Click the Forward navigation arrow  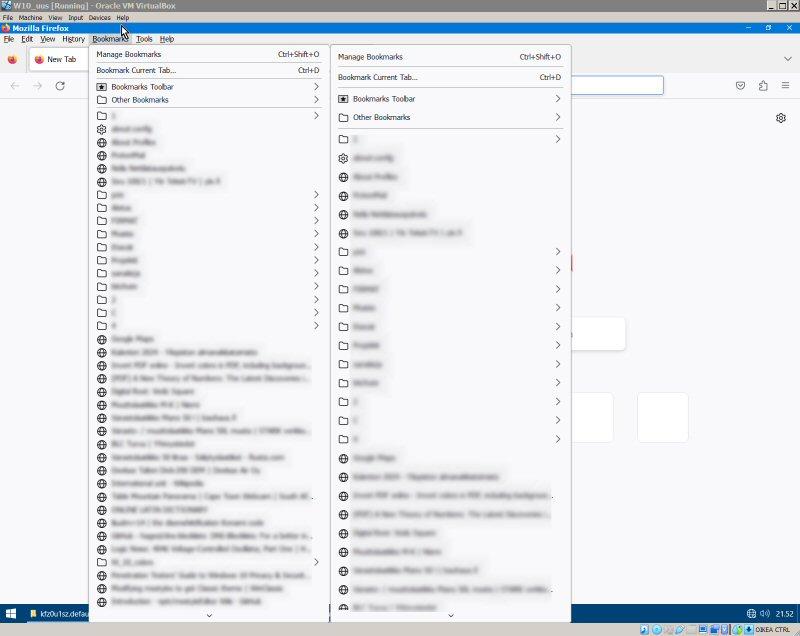(x=37, y=86)
